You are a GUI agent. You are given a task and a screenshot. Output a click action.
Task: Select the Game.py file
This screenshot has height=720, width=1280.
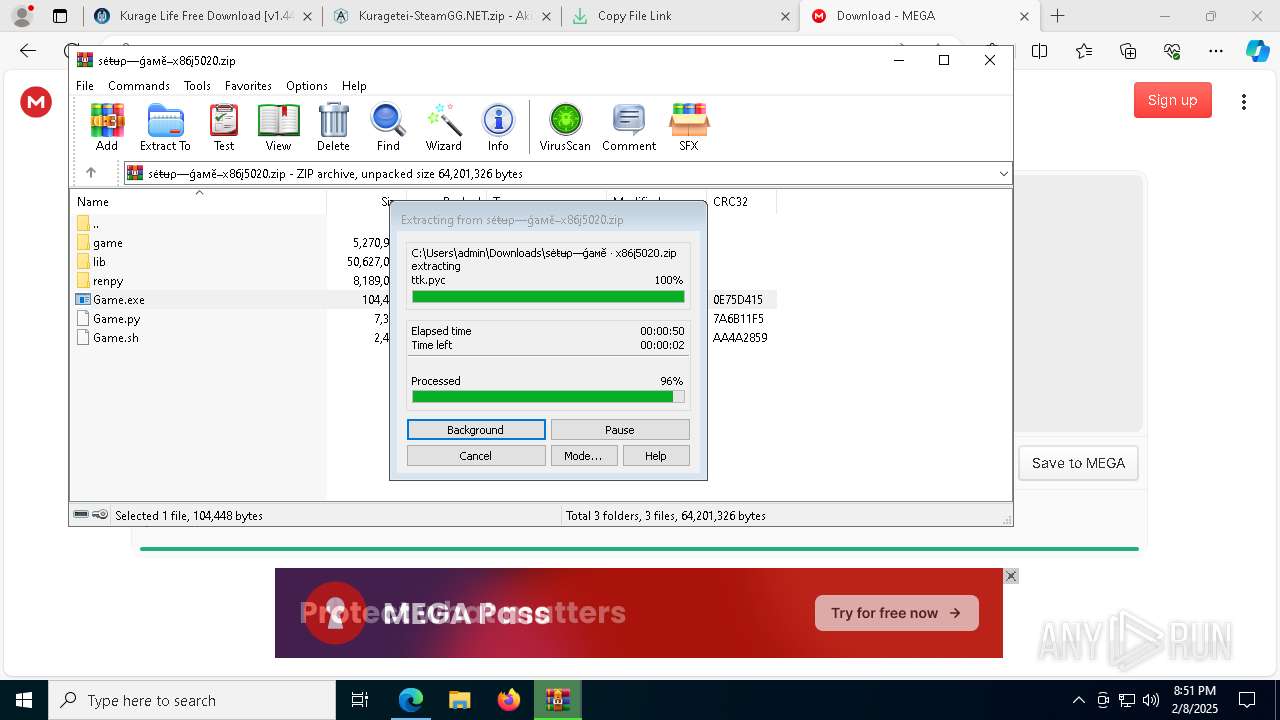point(116,319)
